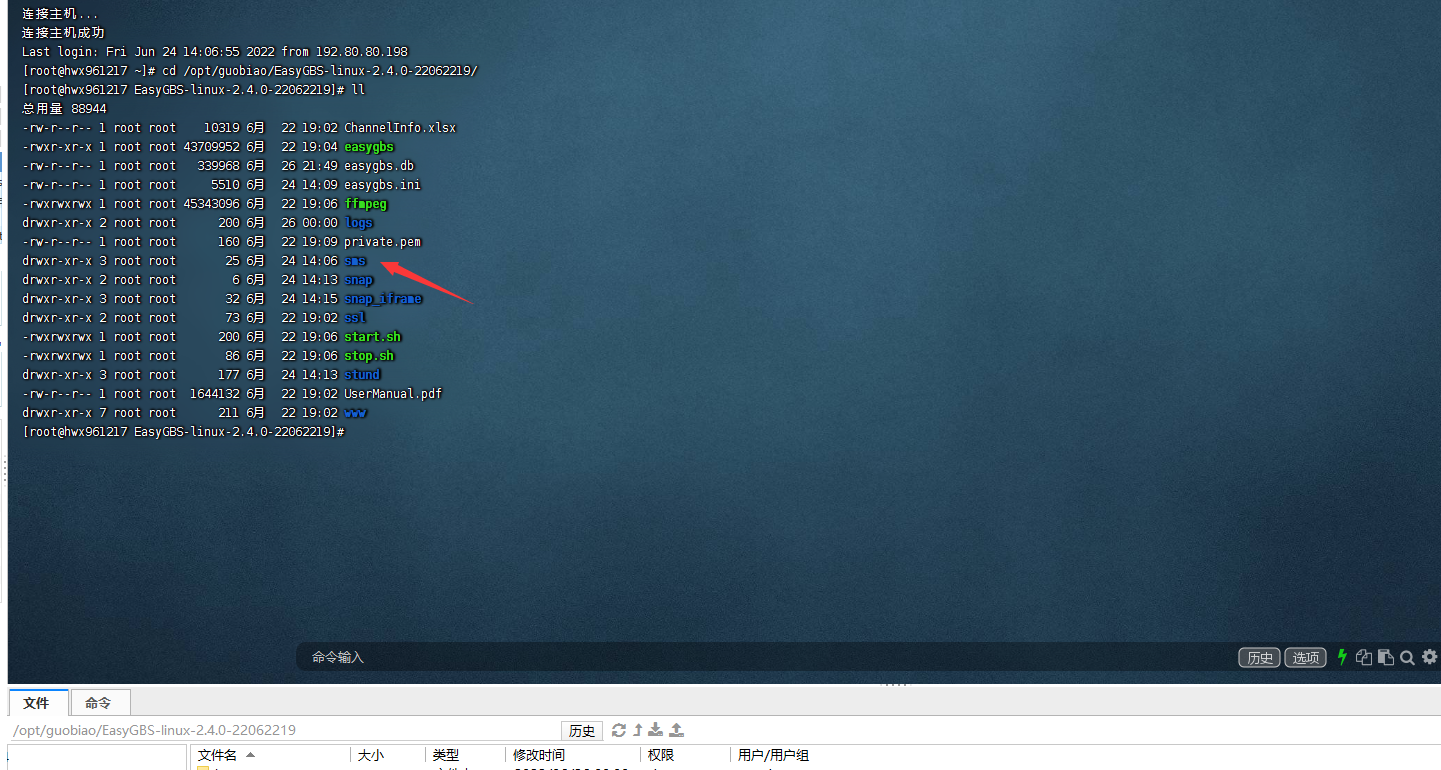Click ChannelInfo.xlsx in terminal listing
This screenshot has height=770, width=1441.
click(x=400, y=128)
